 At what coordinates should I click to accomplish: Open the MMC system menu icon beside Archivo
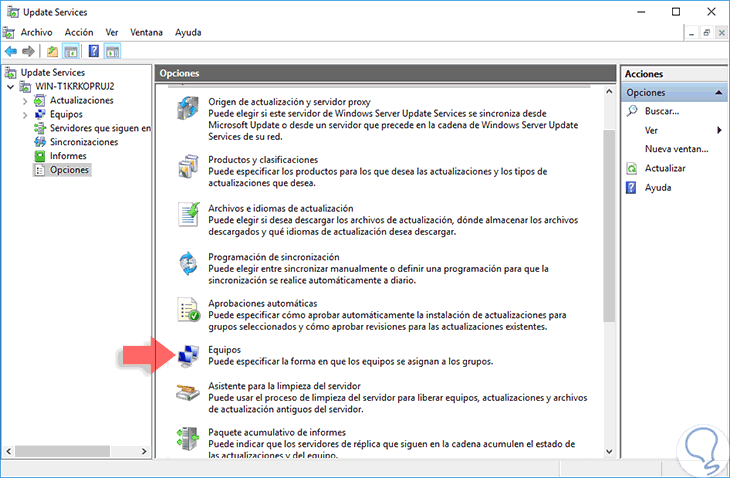point(8,33)
